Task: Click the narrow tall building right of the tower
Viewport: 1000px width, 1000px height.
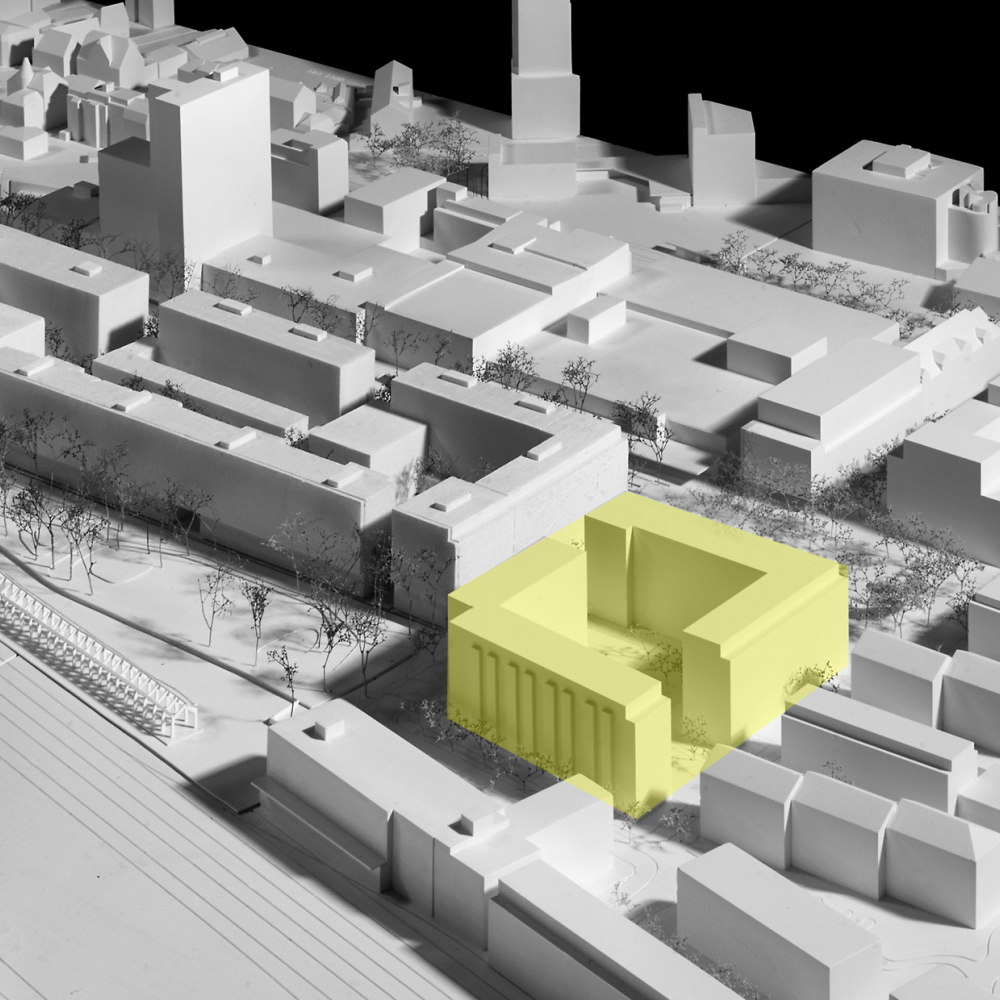Action: [720, 150]
